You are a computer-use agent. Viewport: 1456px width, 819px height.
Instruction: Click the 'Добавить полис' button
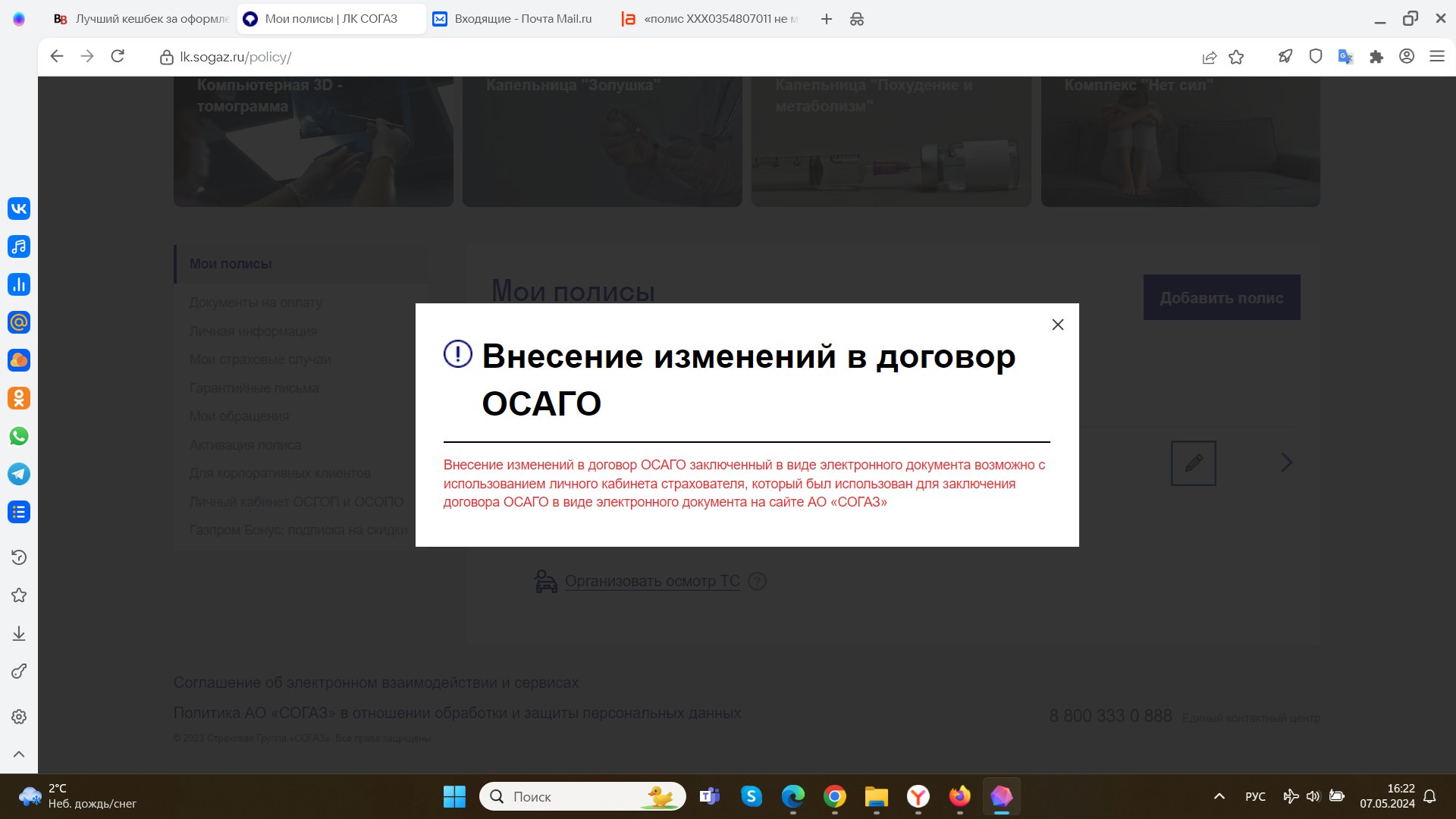point(1222,297)
